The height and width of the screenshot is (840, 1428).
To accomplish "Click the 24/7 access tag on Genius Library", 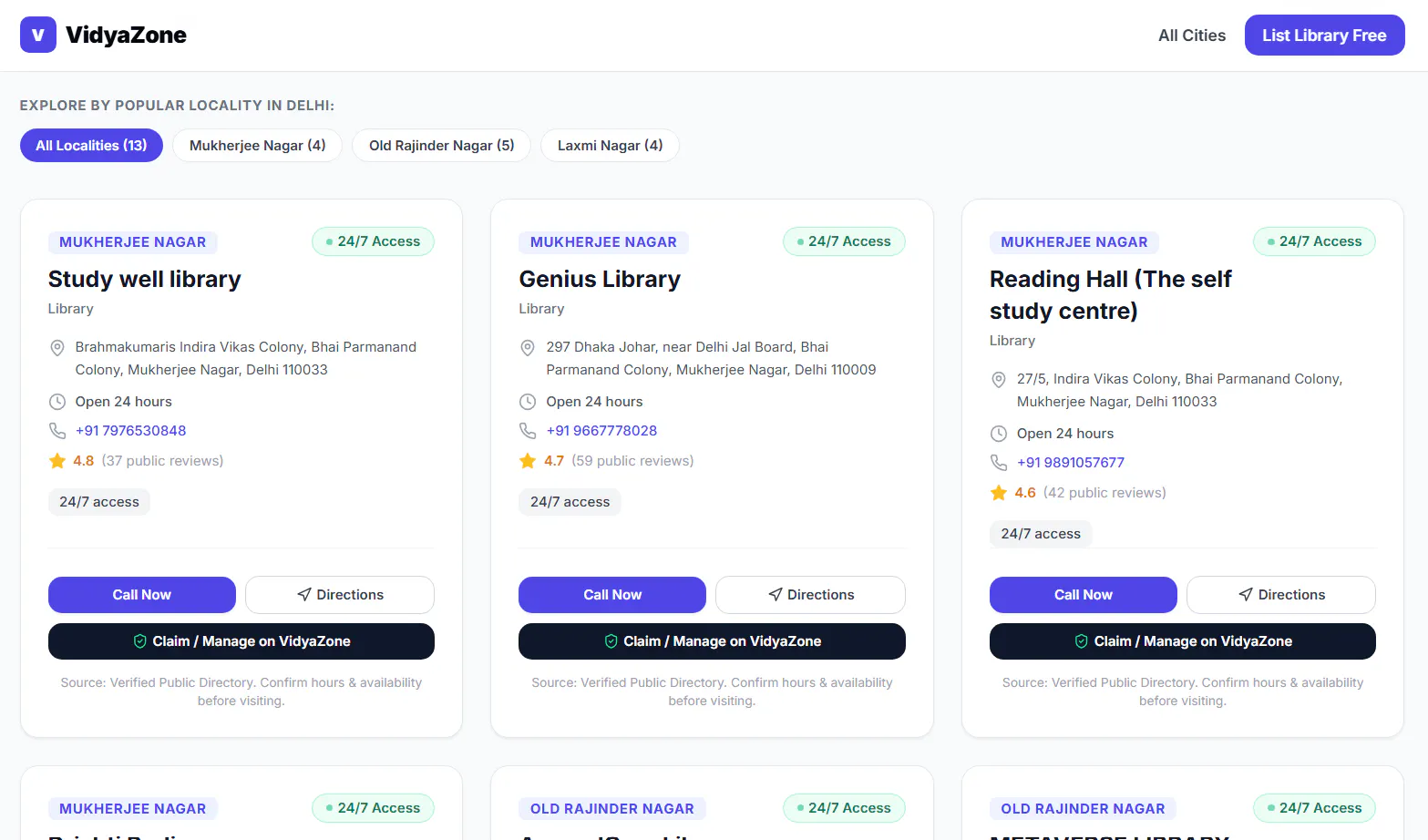I will point(570,502).
